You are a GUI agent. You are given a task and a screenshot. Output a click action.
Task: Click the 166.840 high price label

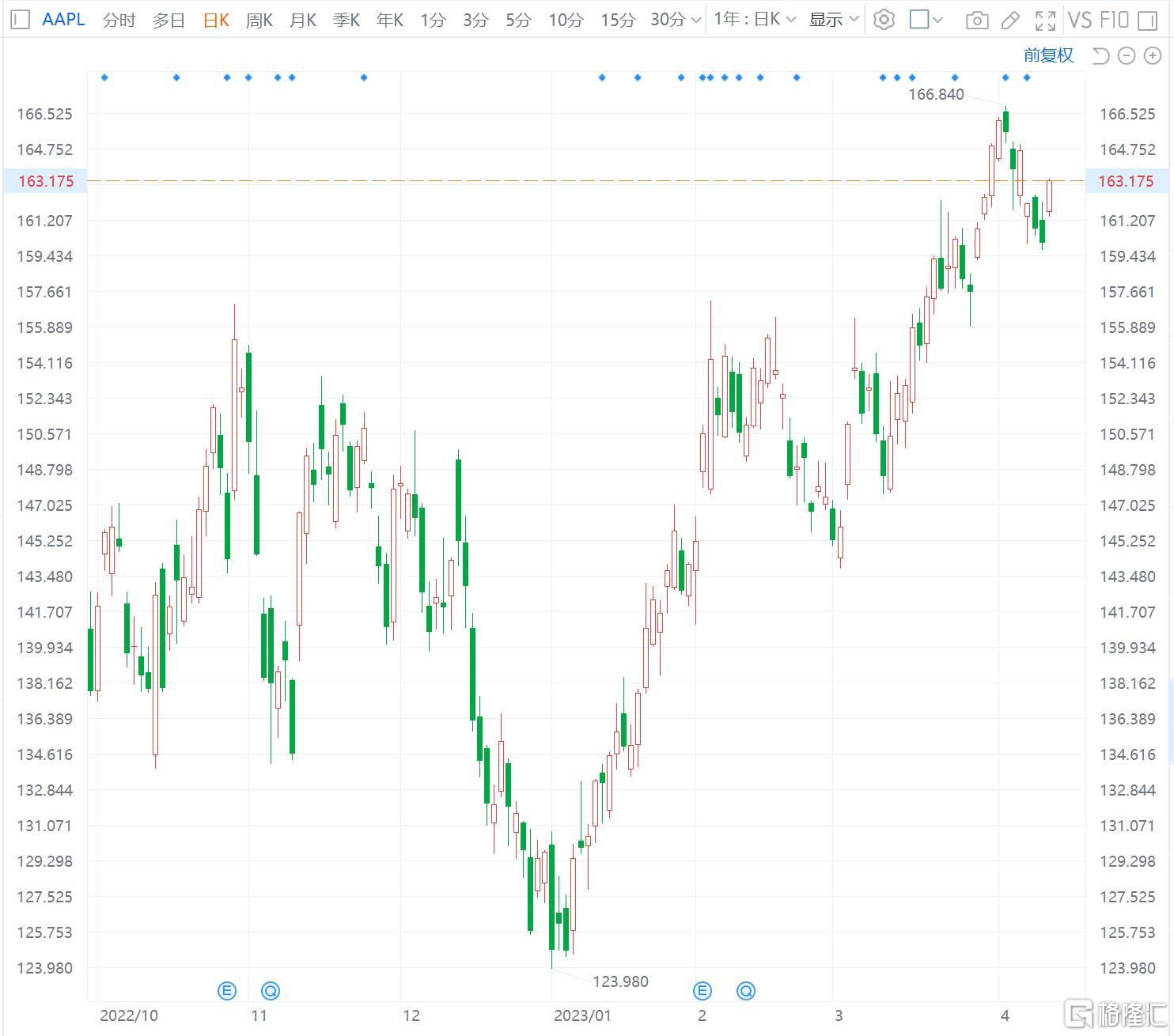coord(936,95)
